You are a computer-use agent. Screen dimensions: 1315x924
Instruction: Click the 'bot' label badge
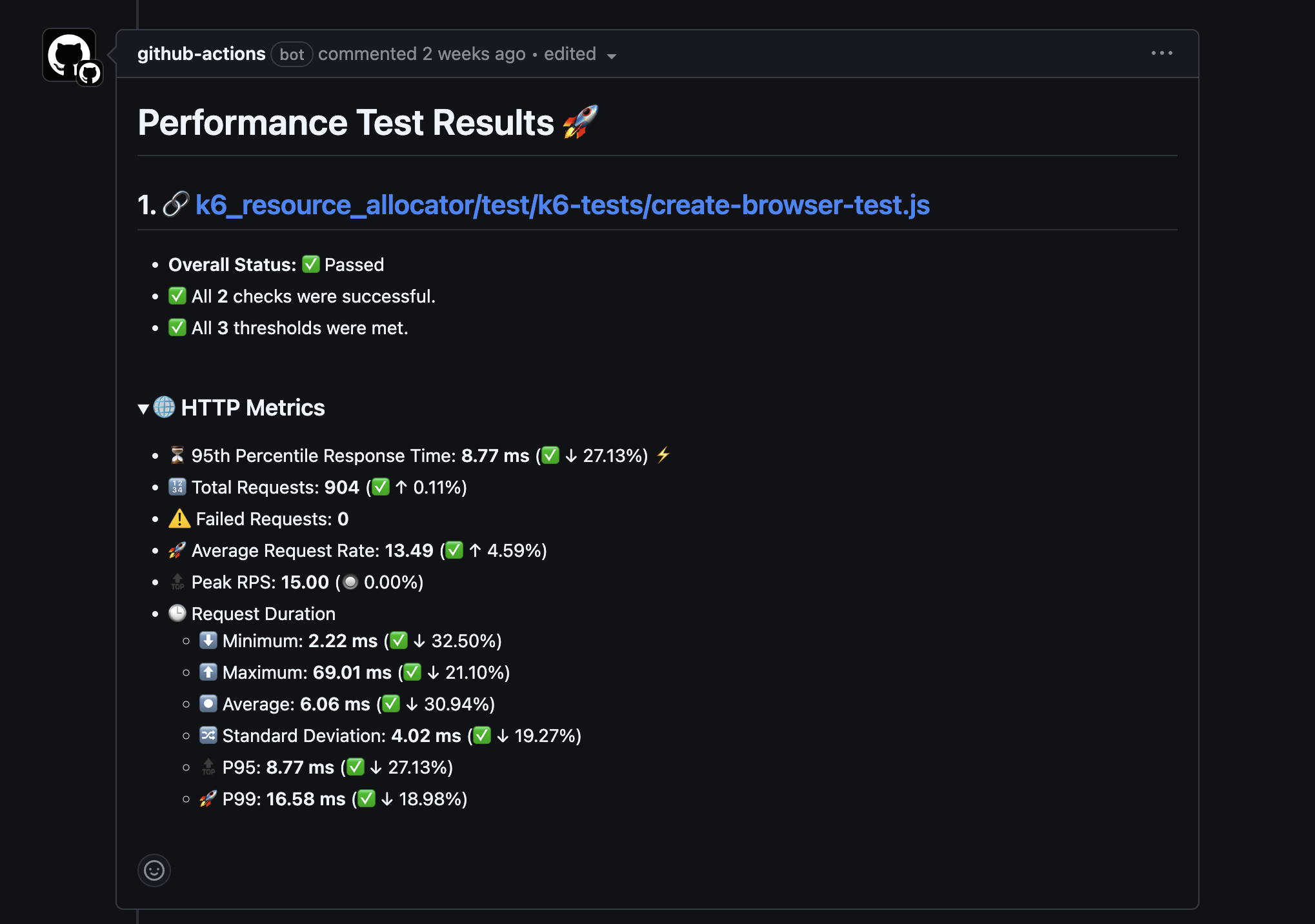click(x=292, y=54)
